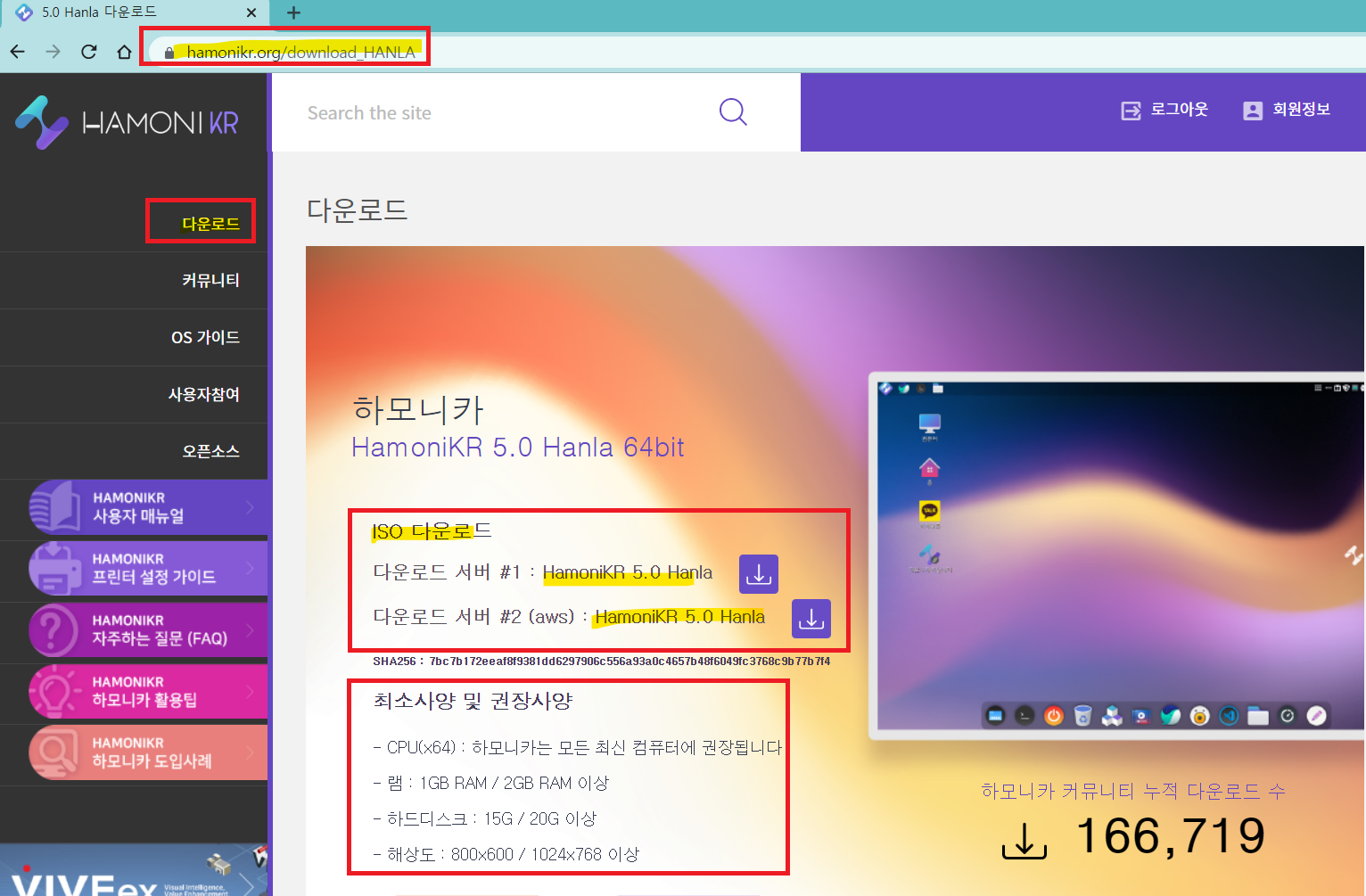Viewport: 1366px width, 896px height.
Task: Click the address bar URL
Action: [300, 53]
